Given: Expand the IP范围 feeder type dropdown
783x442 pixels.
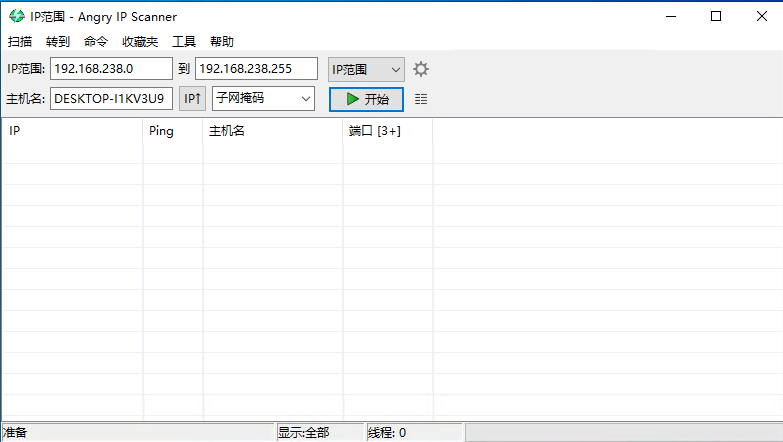Looking at the screenshot, I should pyautogui.click(x=366, y=69).
